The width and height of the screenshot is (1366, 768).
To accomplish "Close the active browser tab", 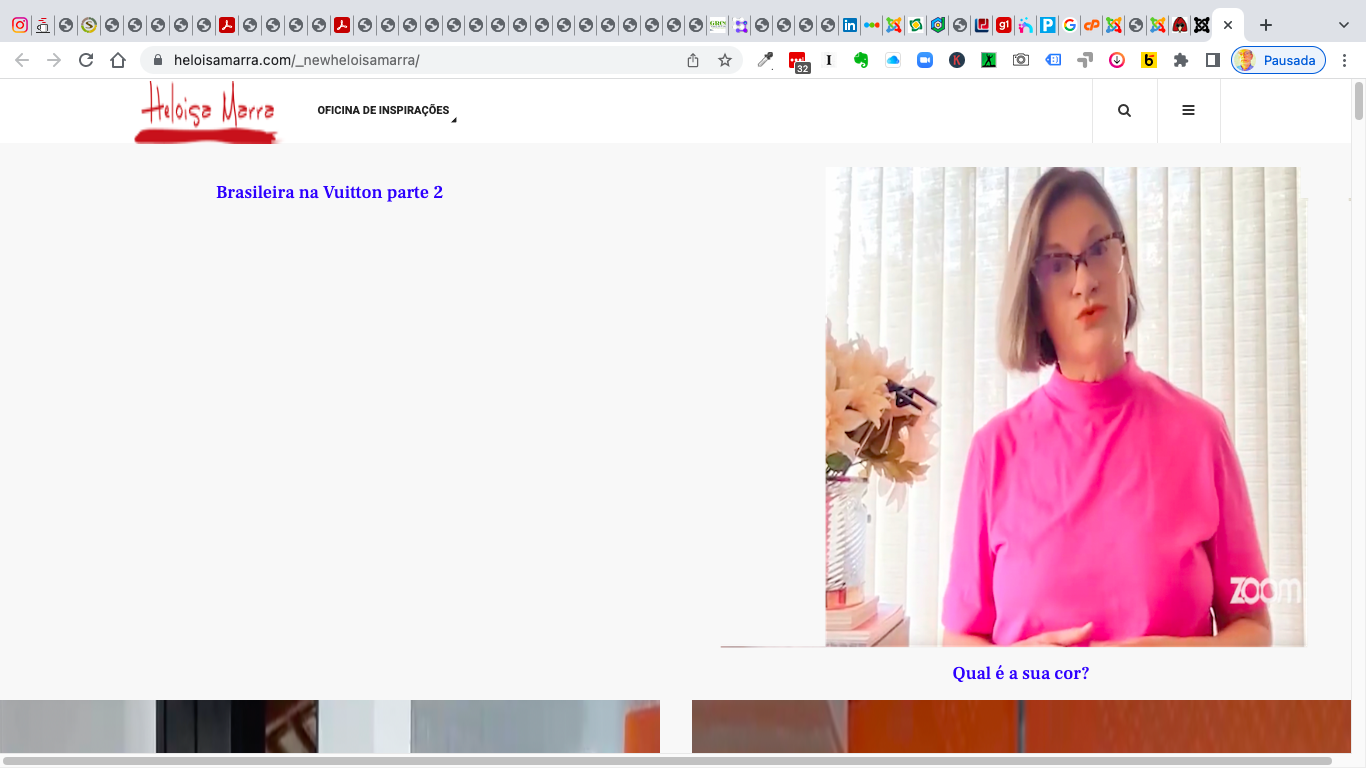I will click(1228, 25).
